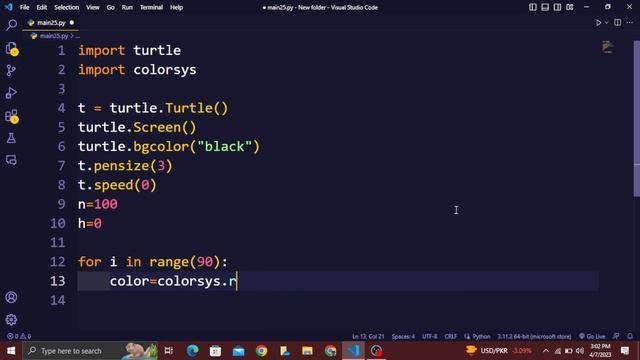
Task: Click the unsaved dot on main25.py tab
Action: click(x=72, y=23)
